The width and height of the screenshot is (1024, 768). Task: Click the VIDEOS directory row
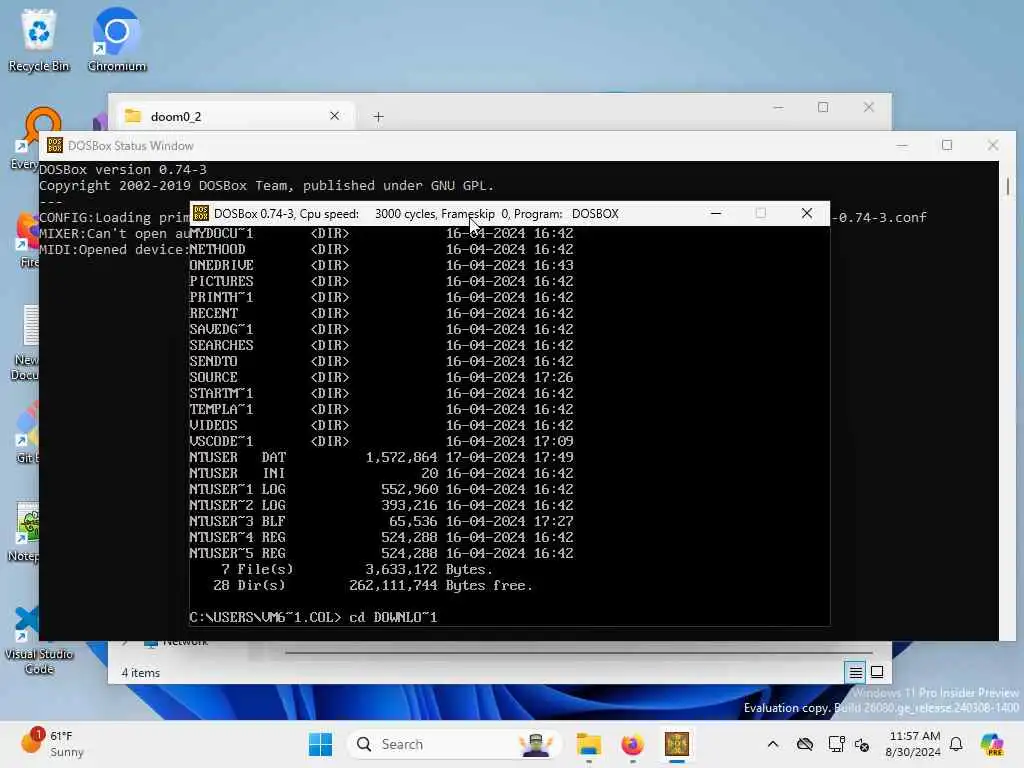pos(381,425)
